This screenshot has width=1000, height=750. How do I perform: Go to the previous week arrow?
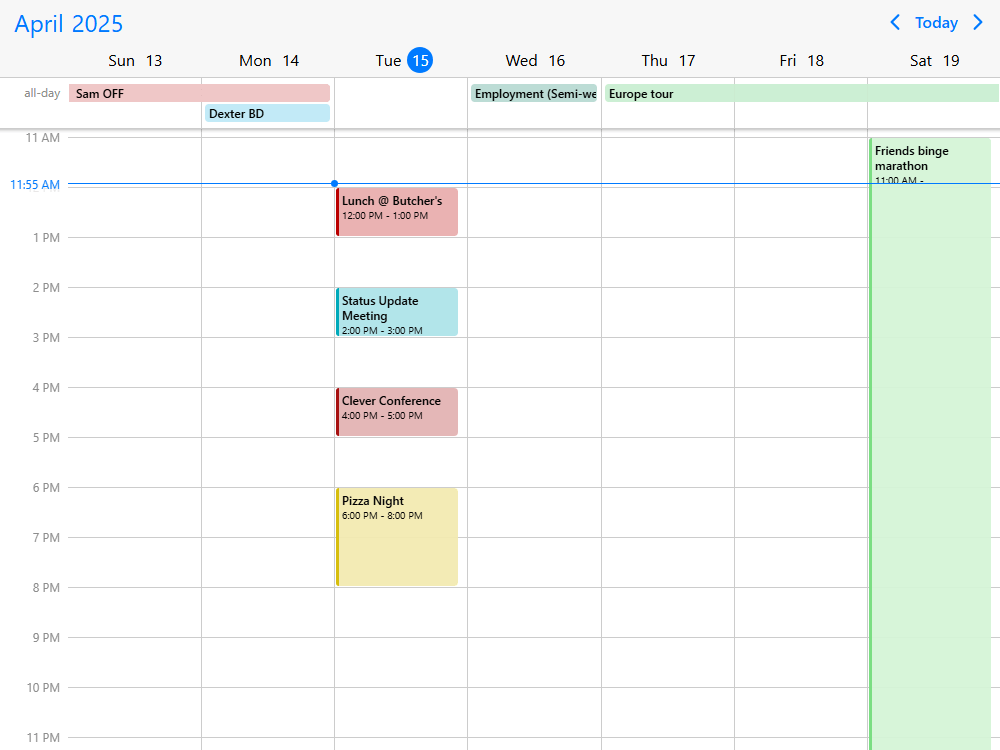(x=895, y=23)
